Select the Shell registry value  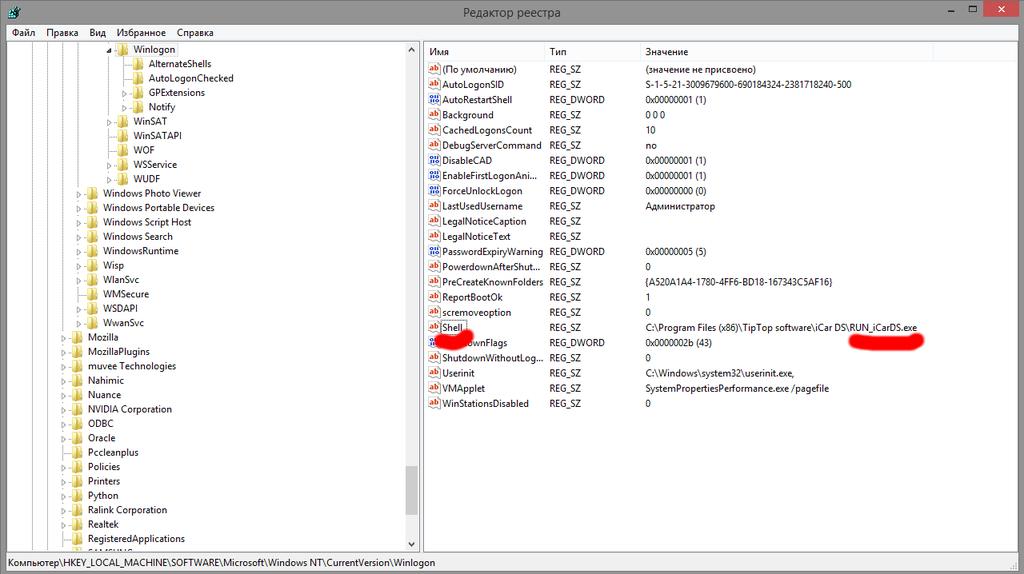[453, 328]
